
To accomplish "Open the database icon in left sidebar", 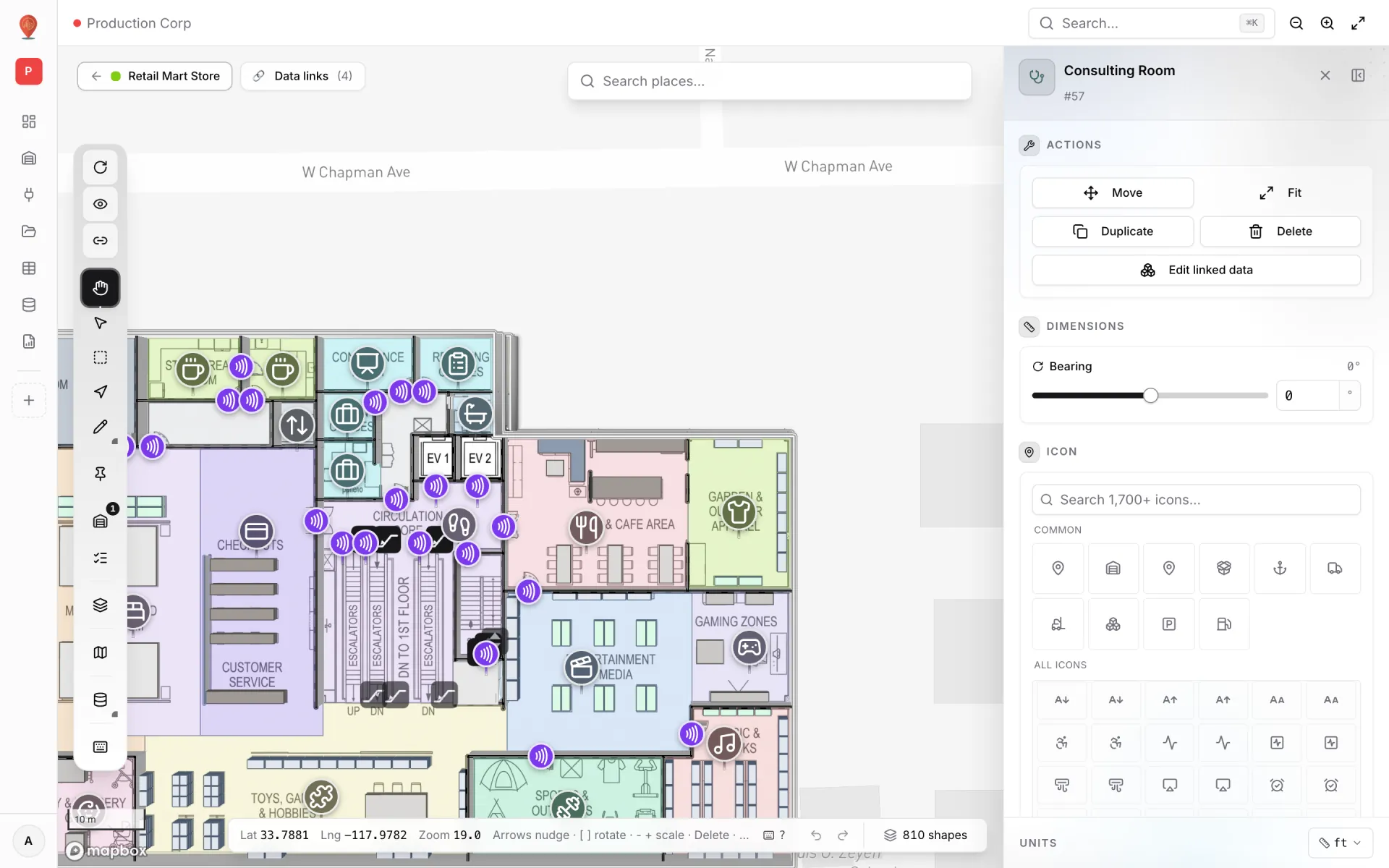I will click(29, 305).
